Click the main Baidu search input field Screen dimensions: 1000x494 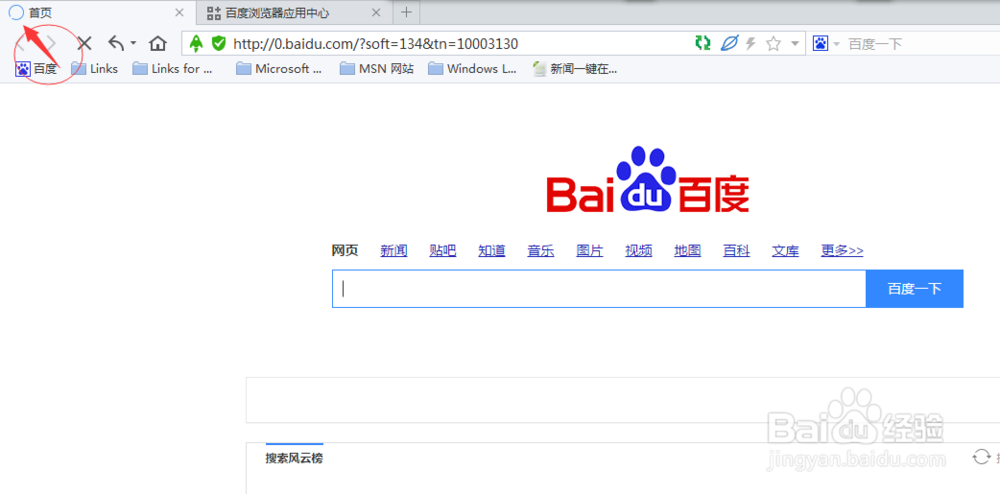599,289
